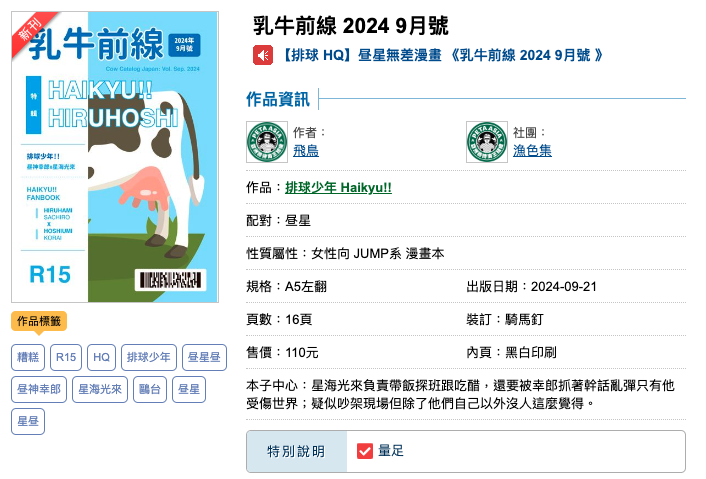
Task: Select the 星昼 tag
Action: (x=28, y=421)
